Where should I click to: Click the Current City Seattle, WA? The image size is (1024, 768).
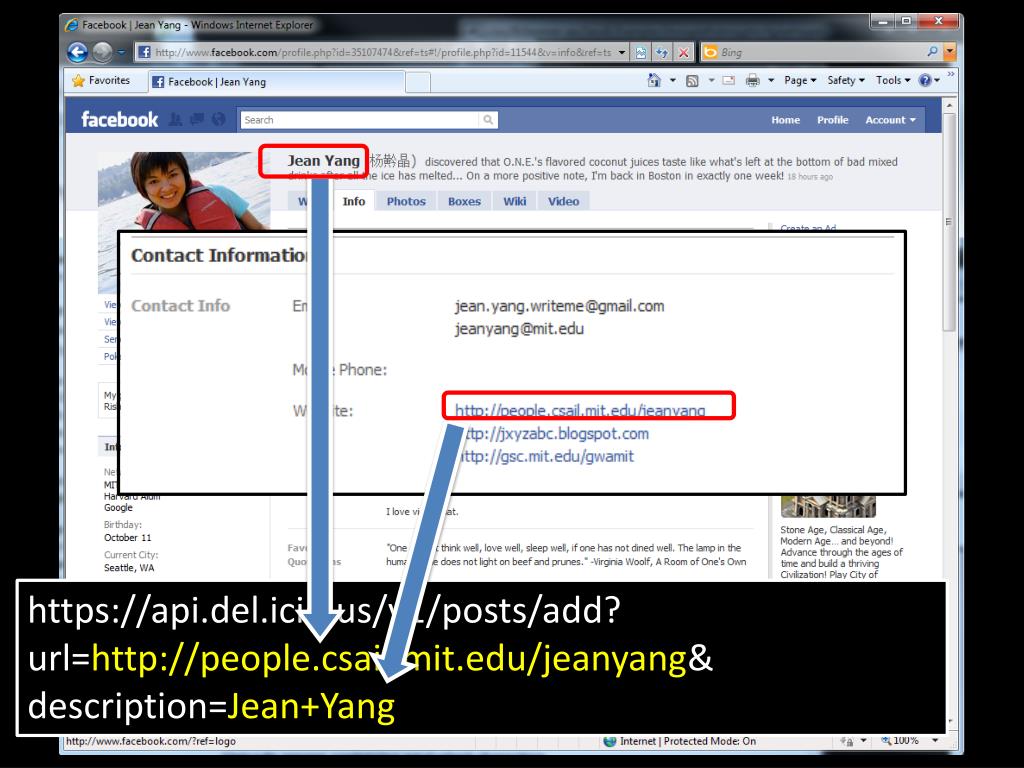coord(129,568)
